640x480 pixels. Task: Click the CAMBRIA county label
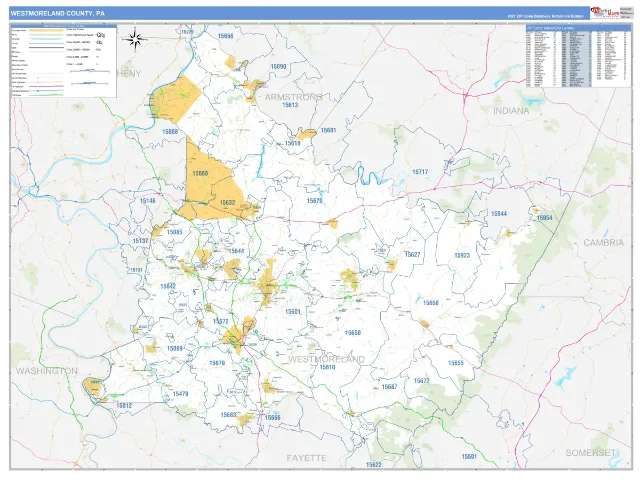[604, 242]
